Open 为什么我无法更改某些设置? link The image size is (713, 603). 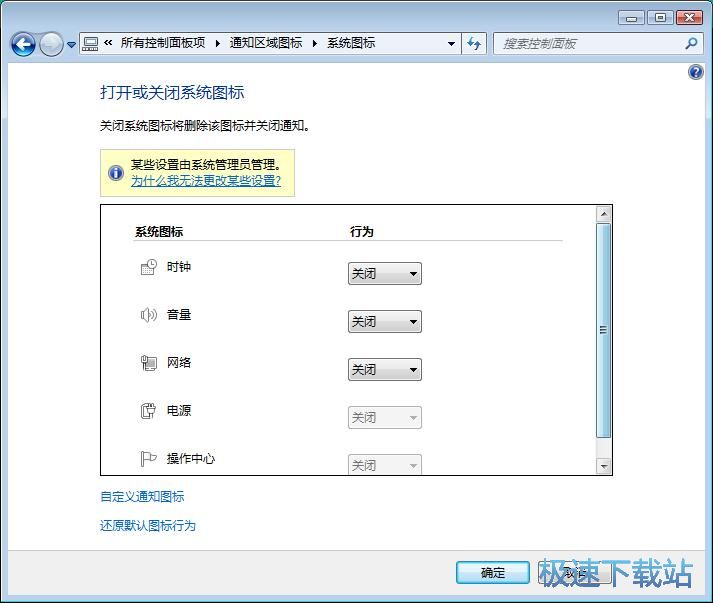pos(206,181)
